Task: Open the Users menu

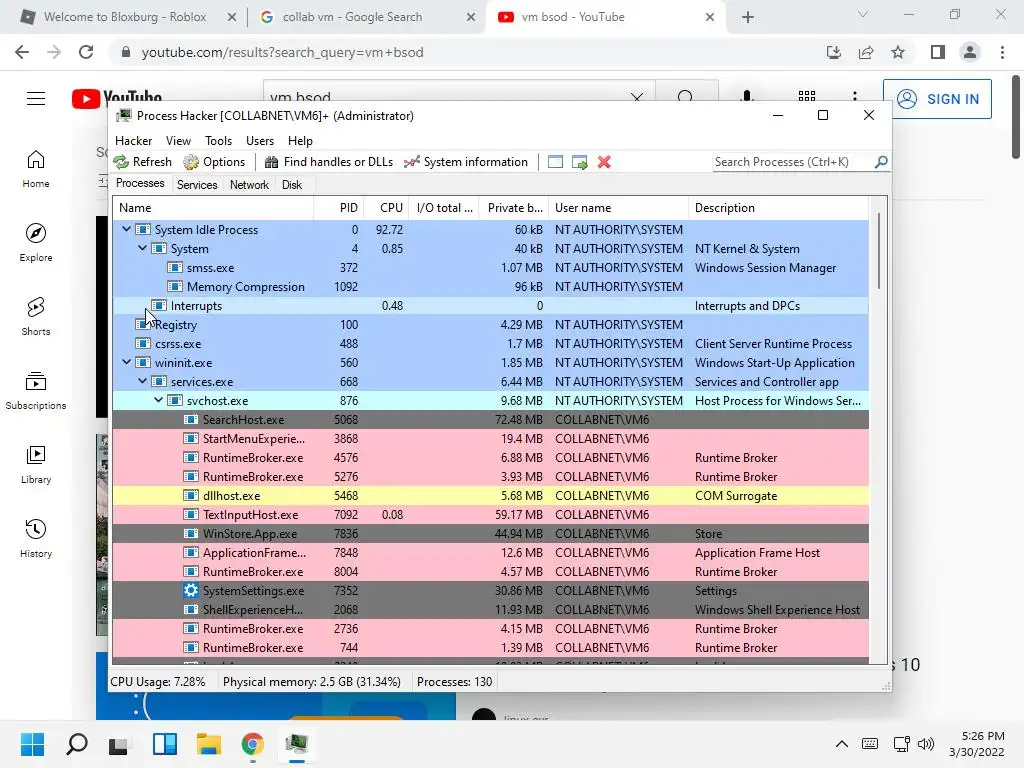Action: pyautogui.click(x=260, y=140)
